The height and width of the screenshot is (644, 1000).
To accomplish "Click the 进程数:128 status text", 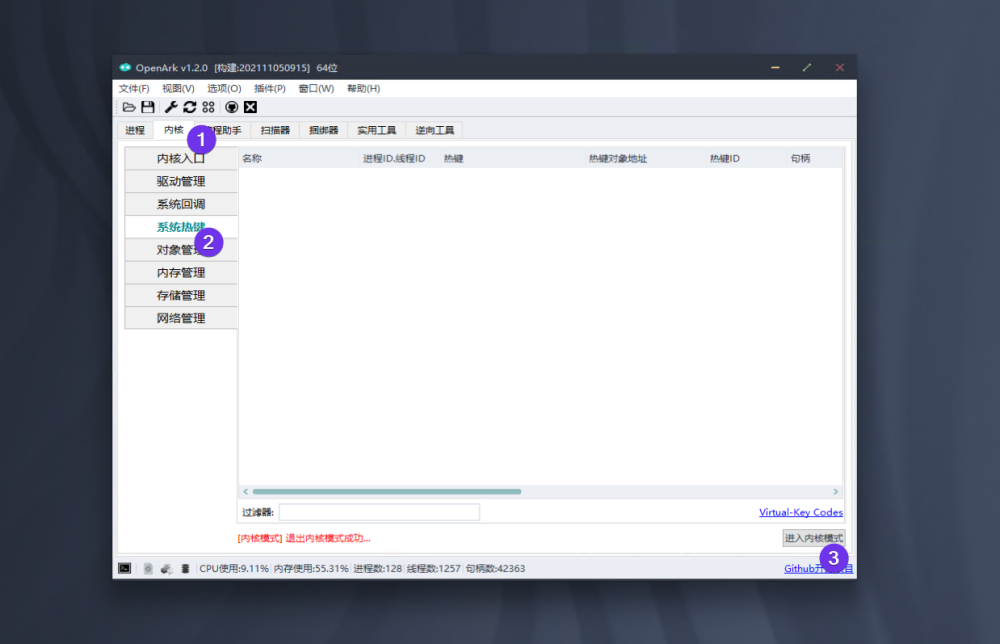I will [378, 568].
